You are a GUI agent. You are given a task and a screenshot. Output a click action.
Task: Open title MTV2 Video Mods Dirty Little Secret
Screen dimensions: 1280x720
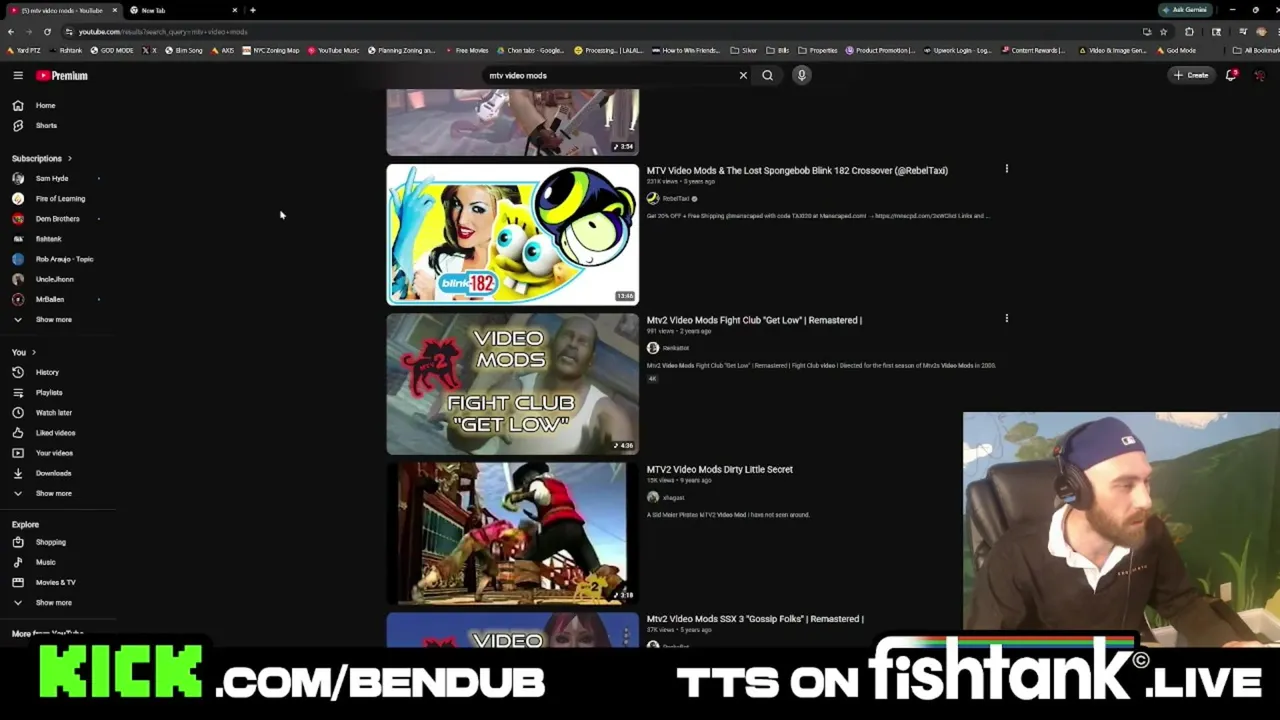pyautogui.click(x=719, y=469)
